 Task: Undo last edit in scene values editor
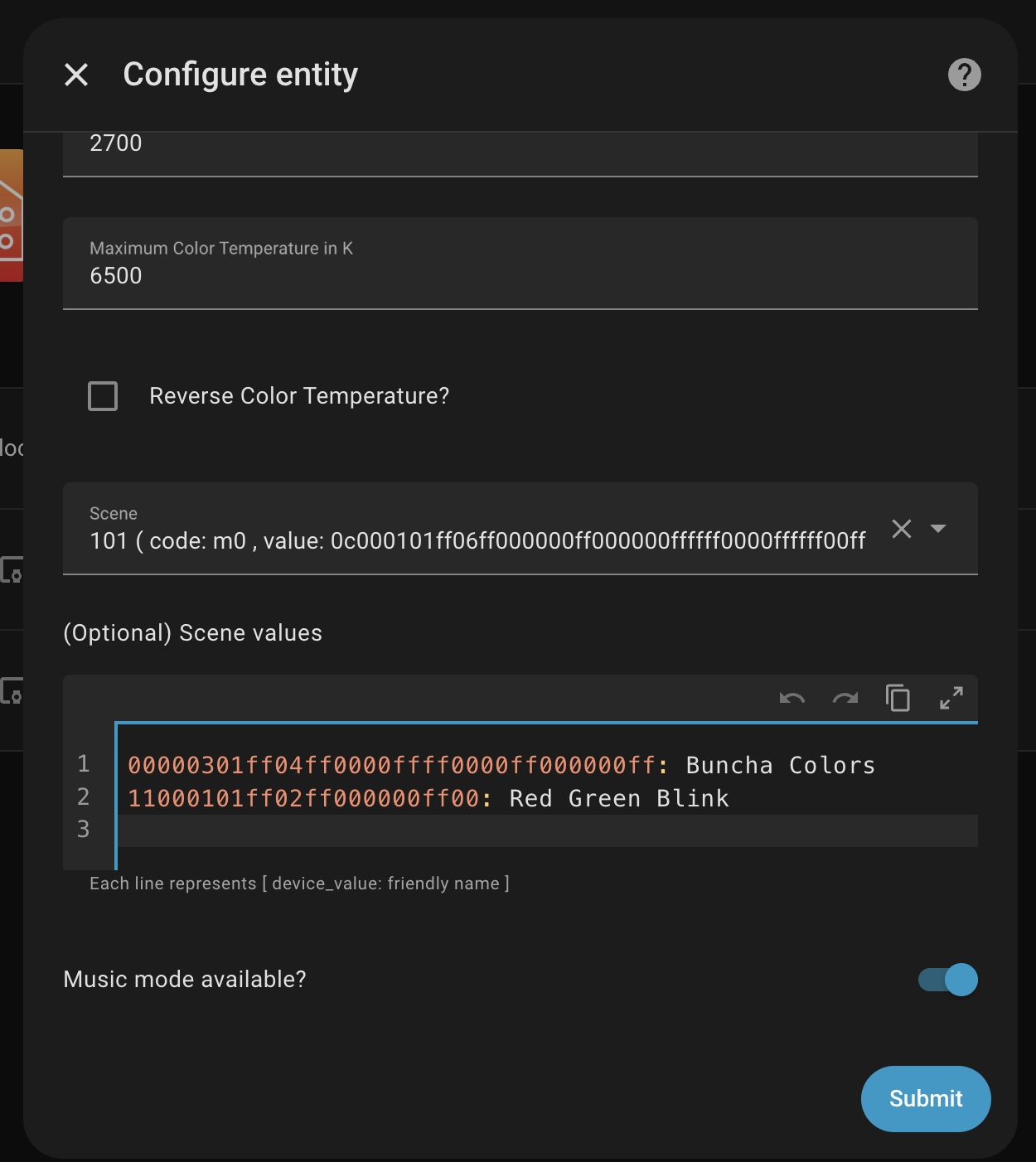coord(792,699)
